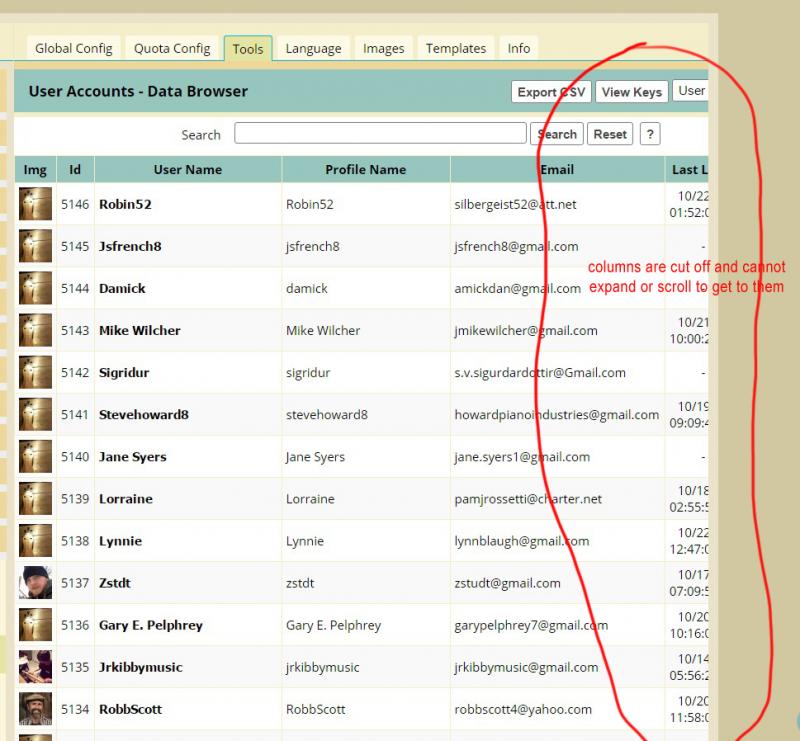Open Robin52's profile image thumbnail

pyautogui.click(x=35, y=204)
